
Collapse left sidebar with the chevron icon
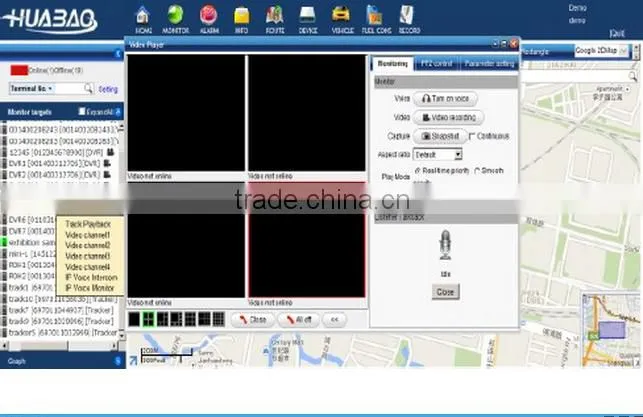118,54
